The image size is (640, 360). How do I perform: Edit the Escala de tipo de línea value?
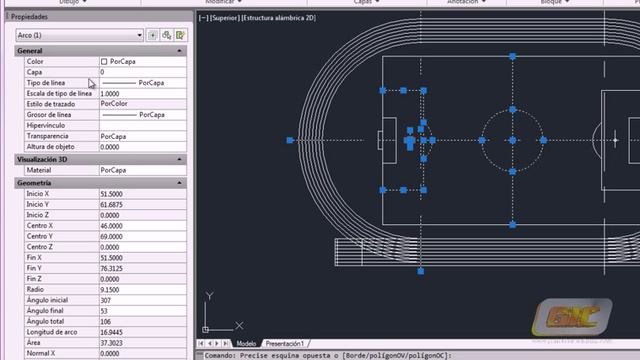tap(142, 93)
